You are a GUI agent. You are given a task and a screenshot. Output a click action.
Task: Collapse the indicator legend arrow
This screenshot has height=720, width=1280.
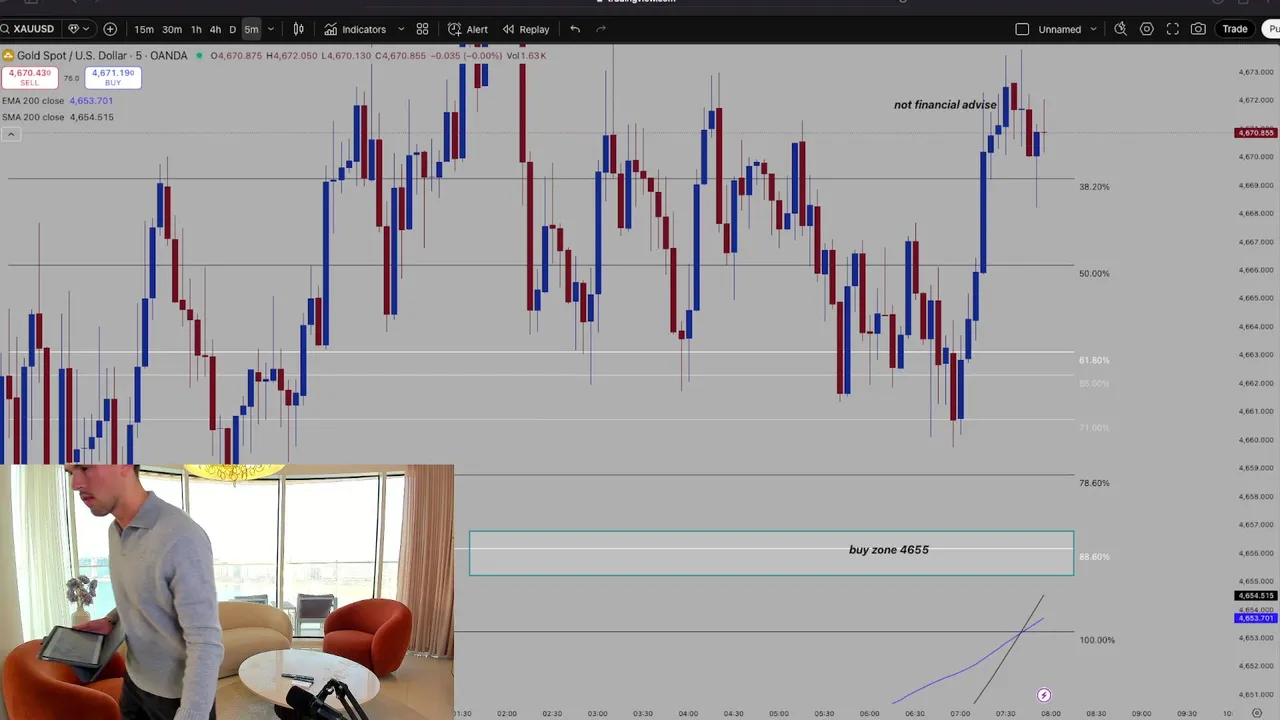point(10,134)
